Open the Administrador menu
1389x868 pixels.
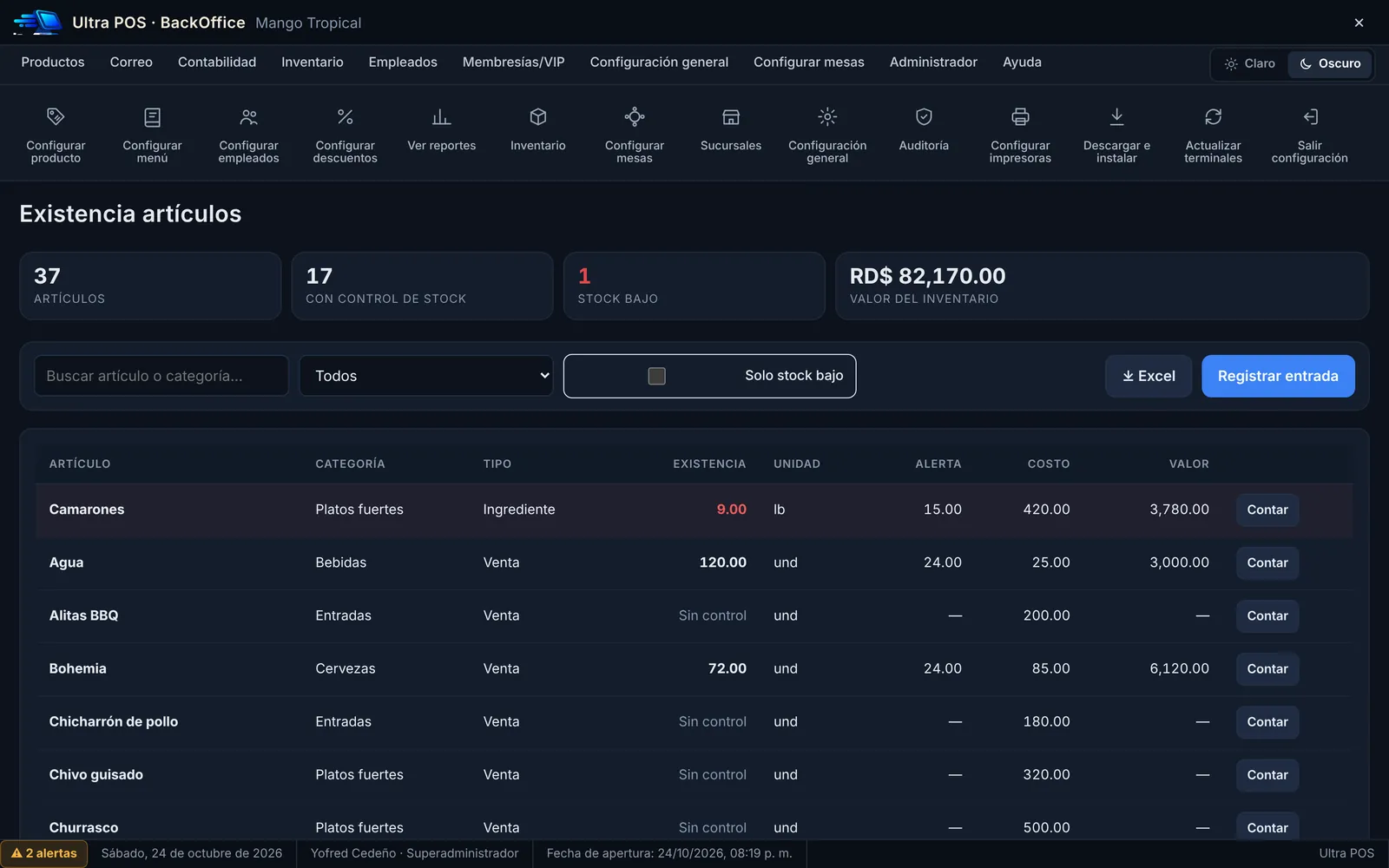(933, 62)
